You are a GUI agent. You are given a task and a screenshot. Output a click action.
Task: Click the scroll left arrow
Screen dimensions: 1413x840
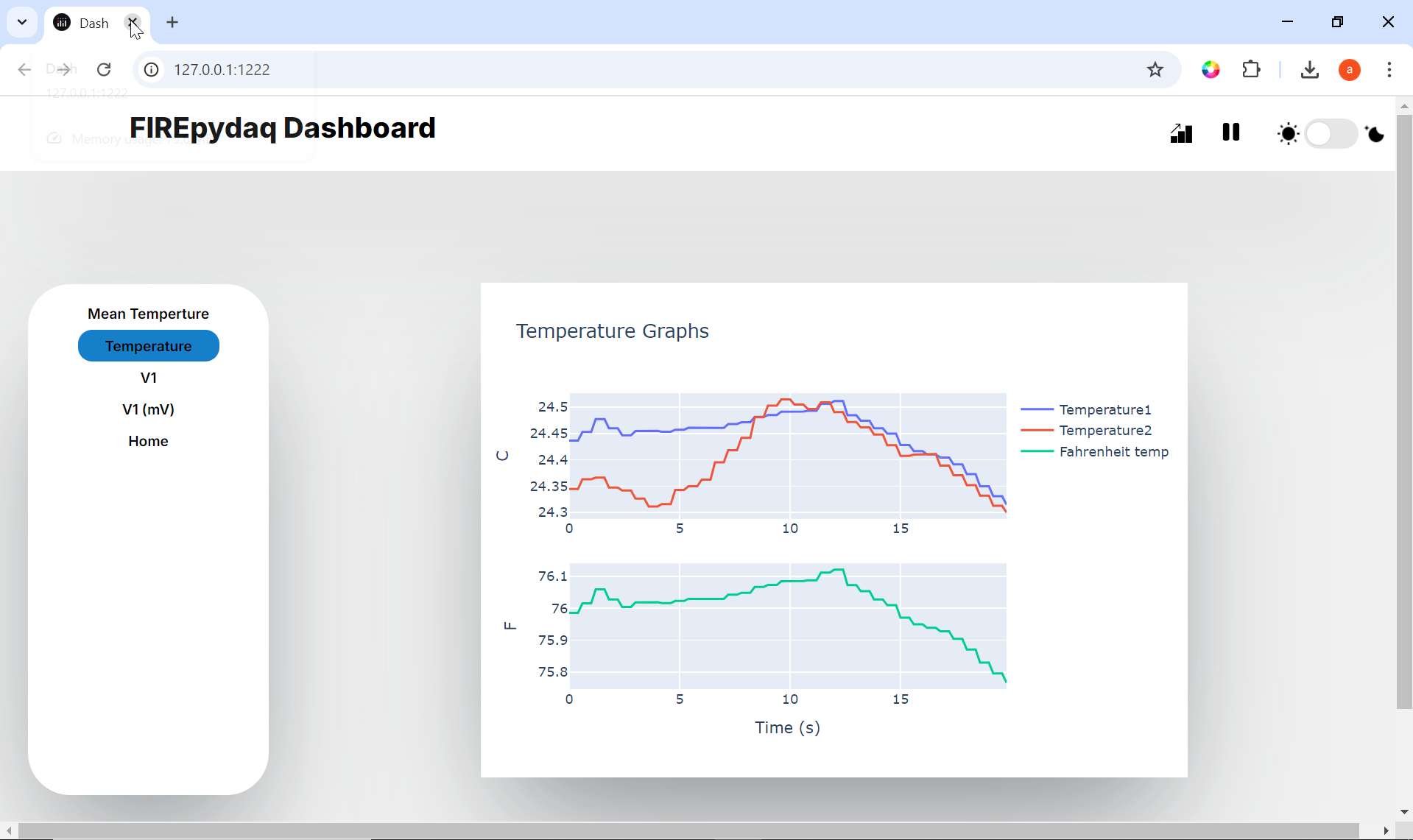click(9, 830)
